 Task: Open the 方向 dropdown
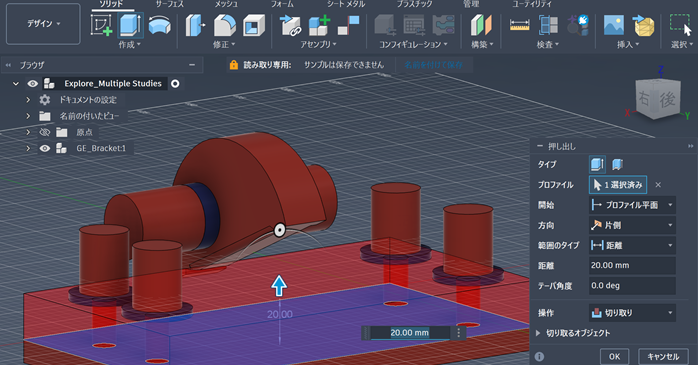point(632,225)
